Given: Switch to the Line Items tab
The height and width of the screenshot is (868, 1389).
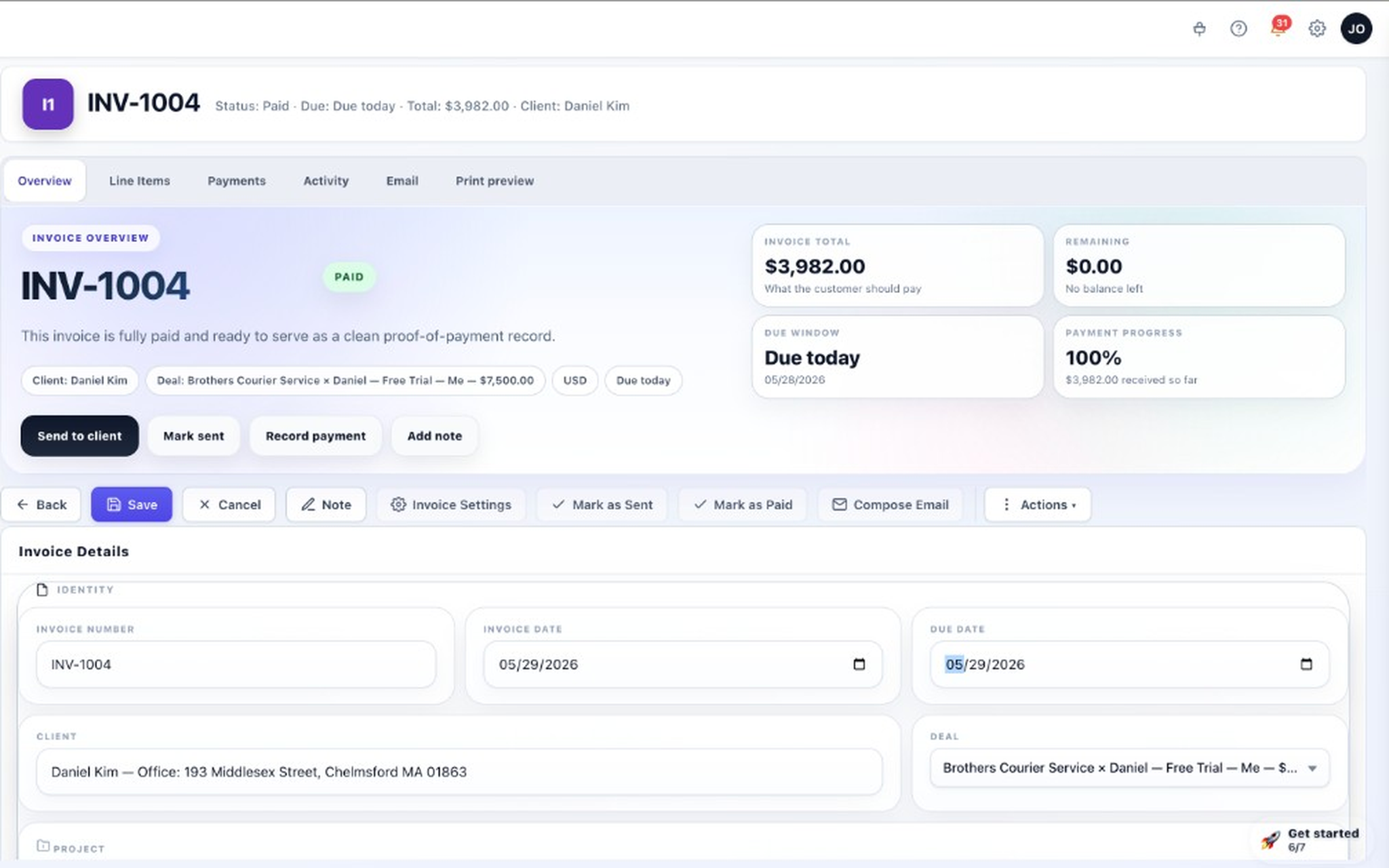Looking at the screenshot, I should click(x=140, y=181).
